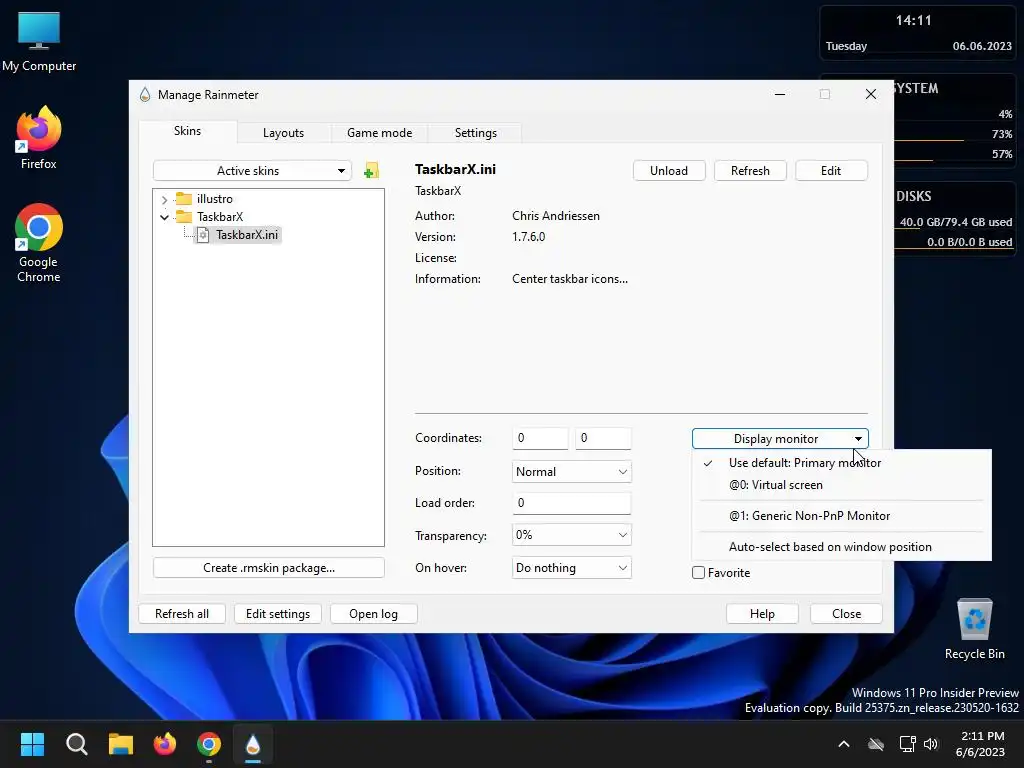Click the Load order input field
This screenshot has height=768, width=1024.
click(571, 503)
